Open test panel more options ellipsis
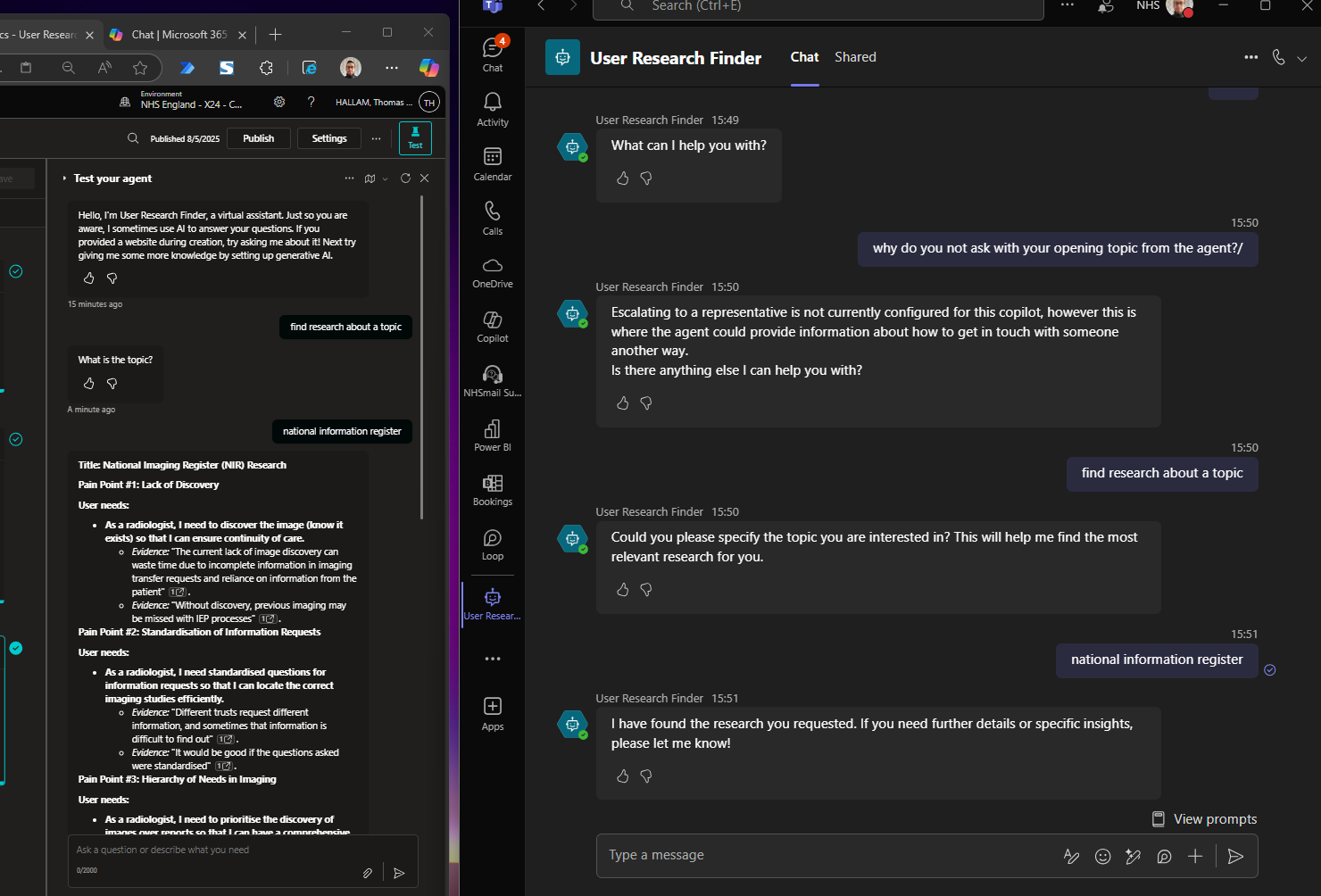The width and height of the screenshot is (1321, 896). [349, 178]
